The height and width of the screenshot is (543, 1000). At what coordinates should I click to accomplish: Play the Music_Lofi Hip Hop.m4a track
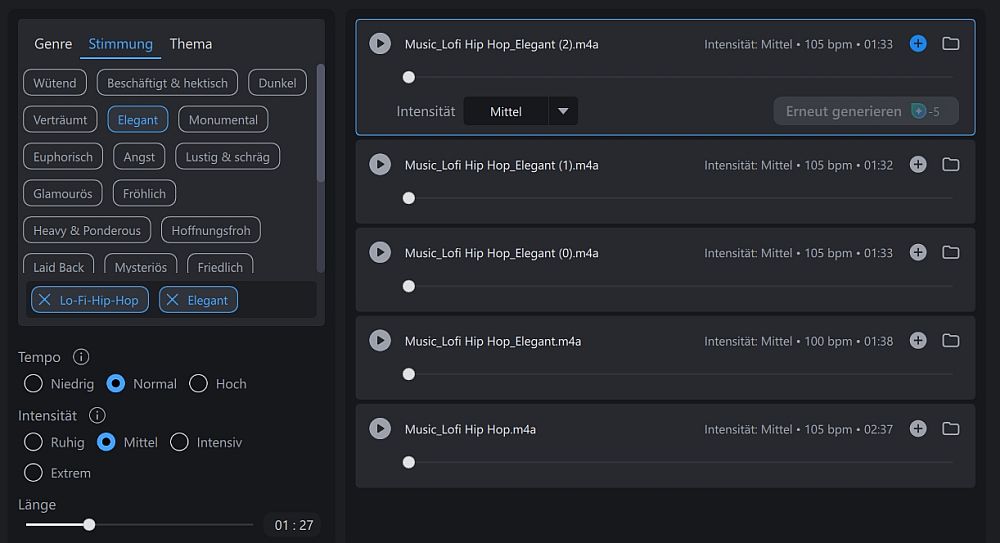pos(380,429)
